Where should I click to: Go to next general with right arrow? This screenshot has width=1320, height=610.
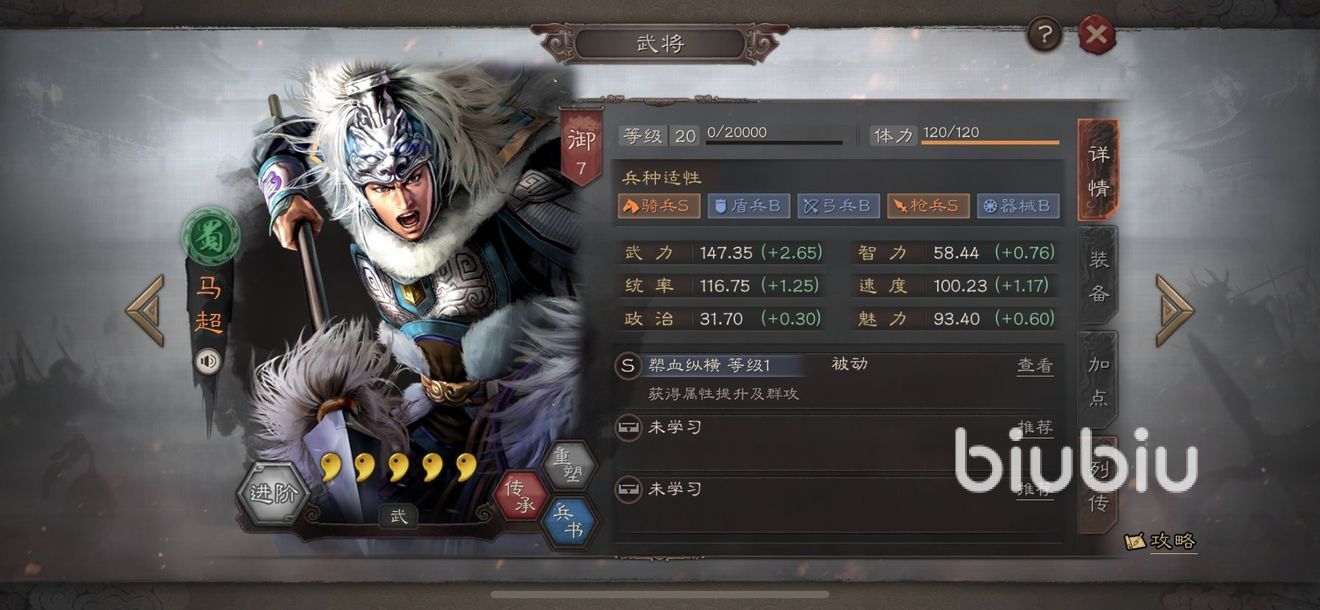(1175, 311)
